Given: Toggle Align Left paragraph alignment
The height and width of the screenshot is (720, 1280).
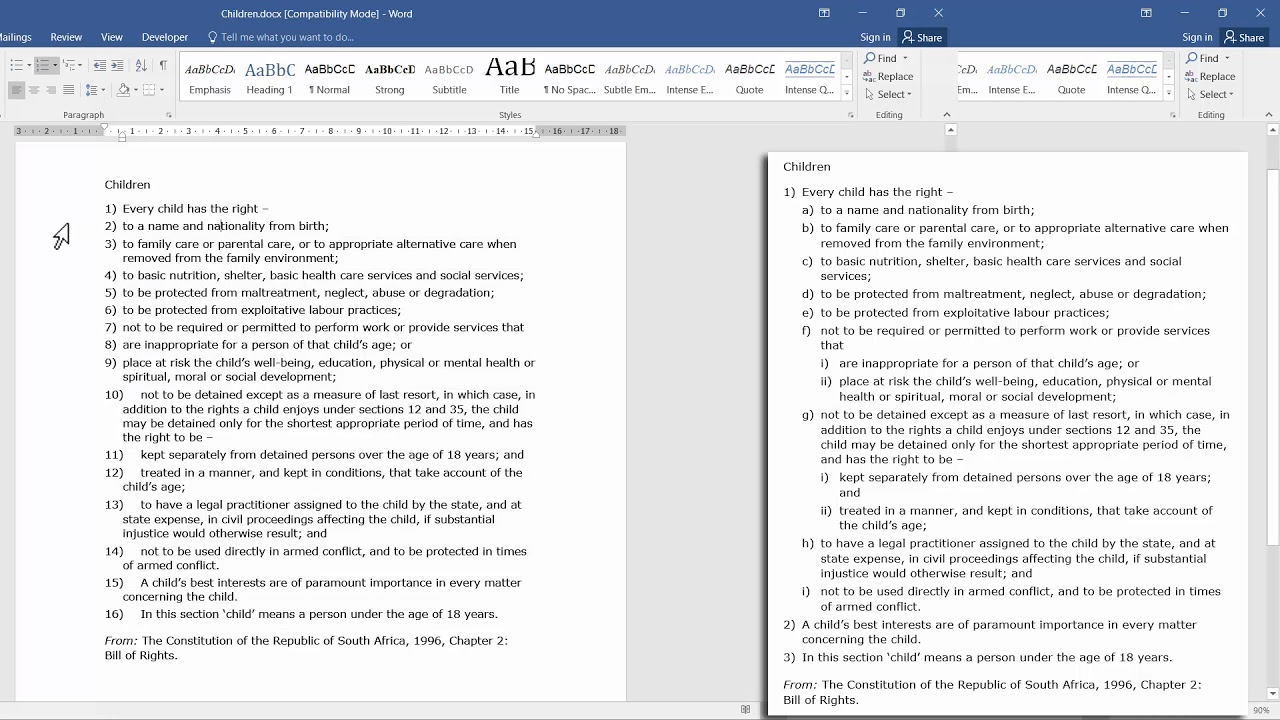Looking at the screenshot, I should 16,90.
